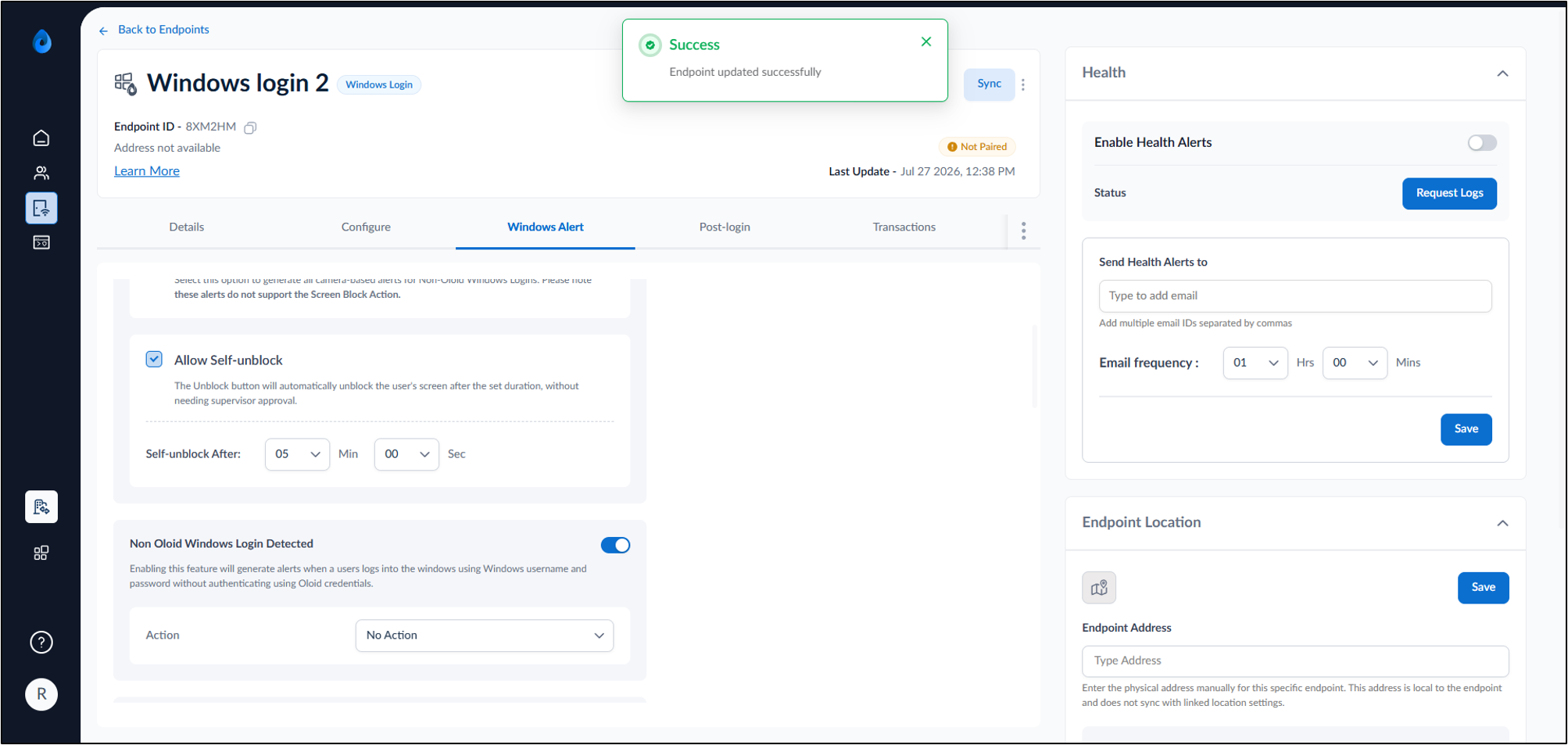Open the Endpoints sidebar icon
This screenshot has height=745, width=1568.
point(41,208)
